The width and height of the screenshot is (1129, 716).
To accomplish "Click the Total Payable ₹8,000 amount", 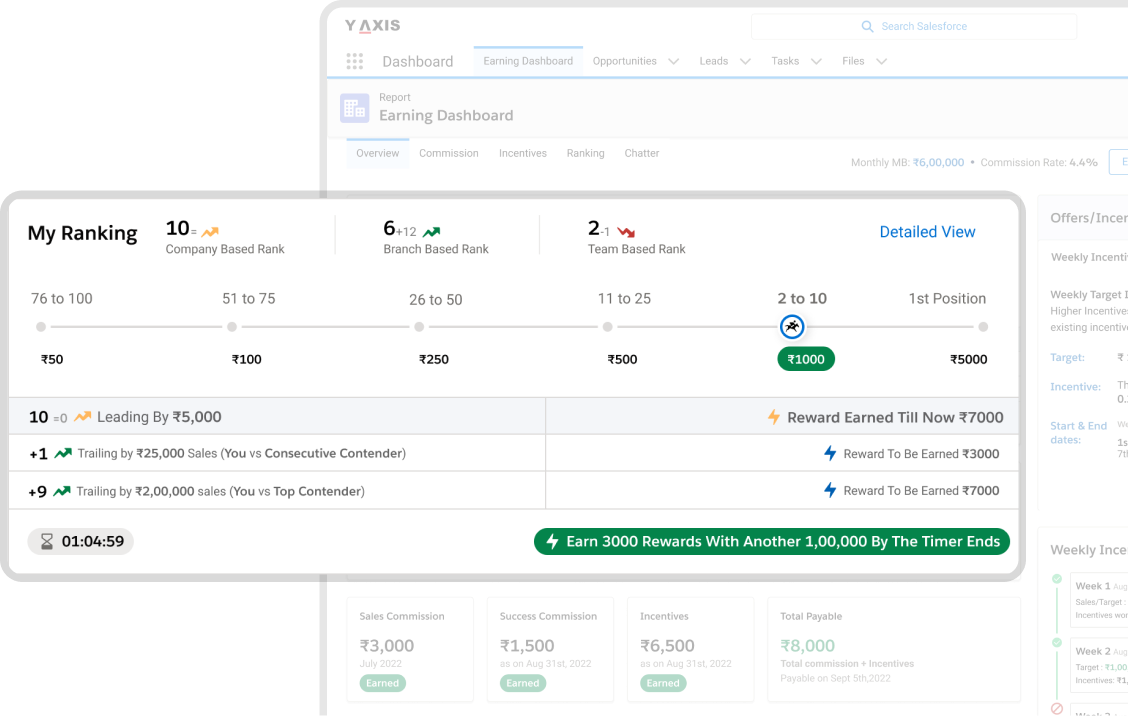I will click(x=807, y=645).
